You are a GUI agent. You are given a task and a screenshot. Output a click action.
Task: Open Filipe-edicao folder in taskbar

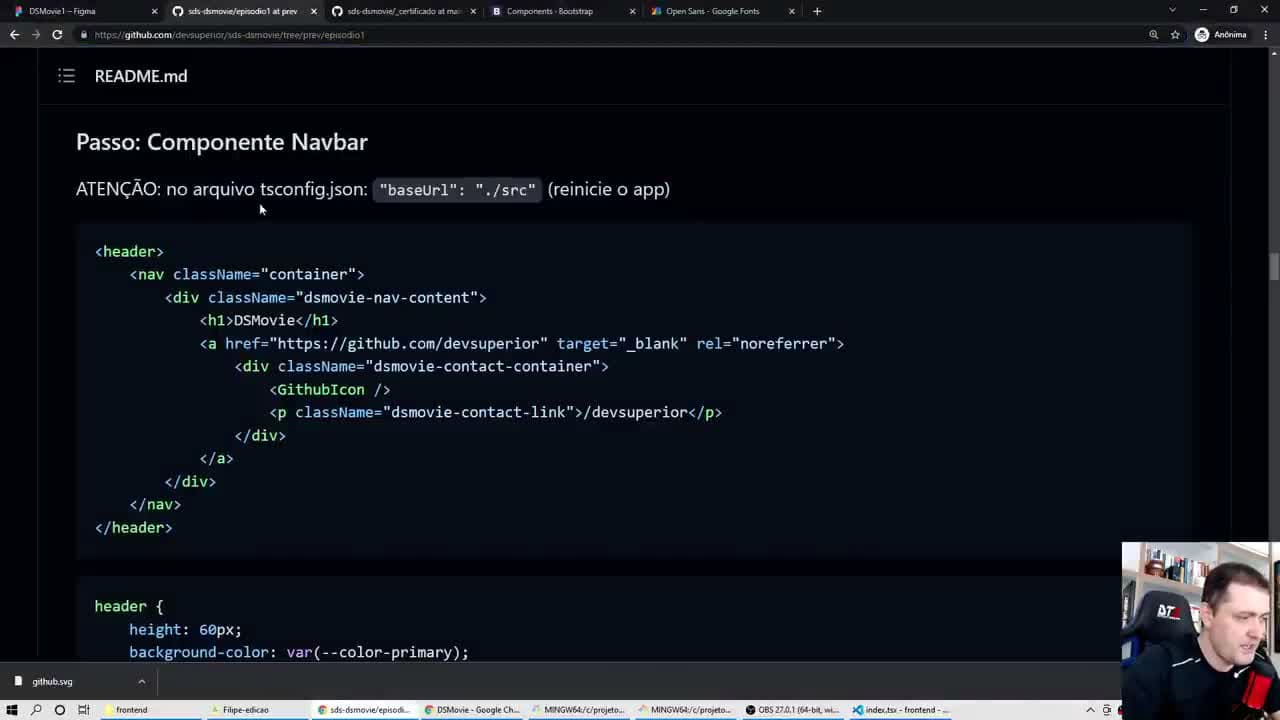click(x=257, y=710)
